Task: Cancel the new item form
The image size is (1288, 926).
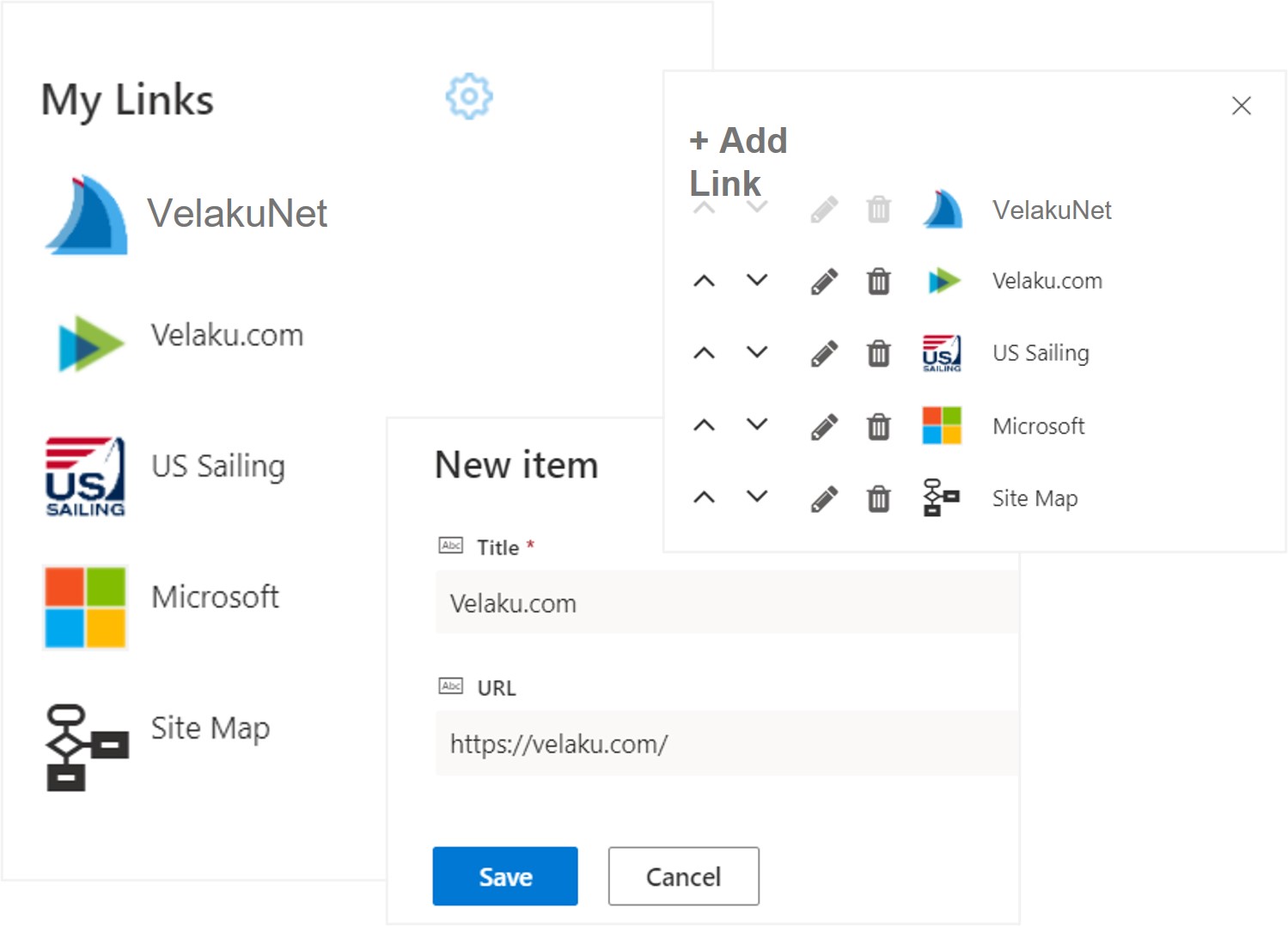Action: (683, 876)
